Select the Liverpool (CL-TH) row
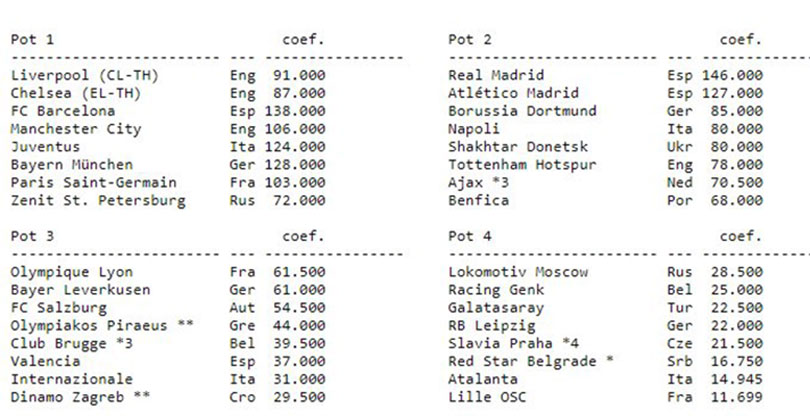The width and height of the screenshot is (810, 416). tap(168, 75)
